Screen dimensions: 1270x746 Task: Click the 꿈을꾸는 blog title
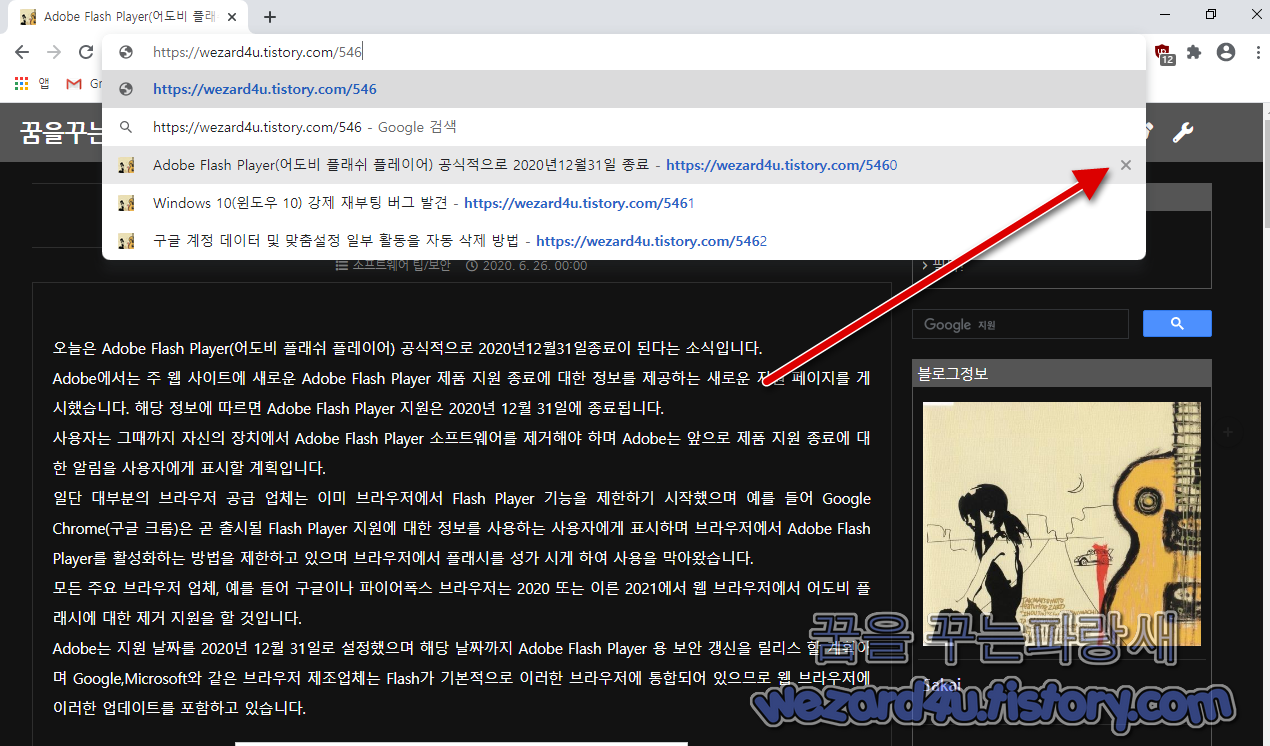click(x=60, y=133)
